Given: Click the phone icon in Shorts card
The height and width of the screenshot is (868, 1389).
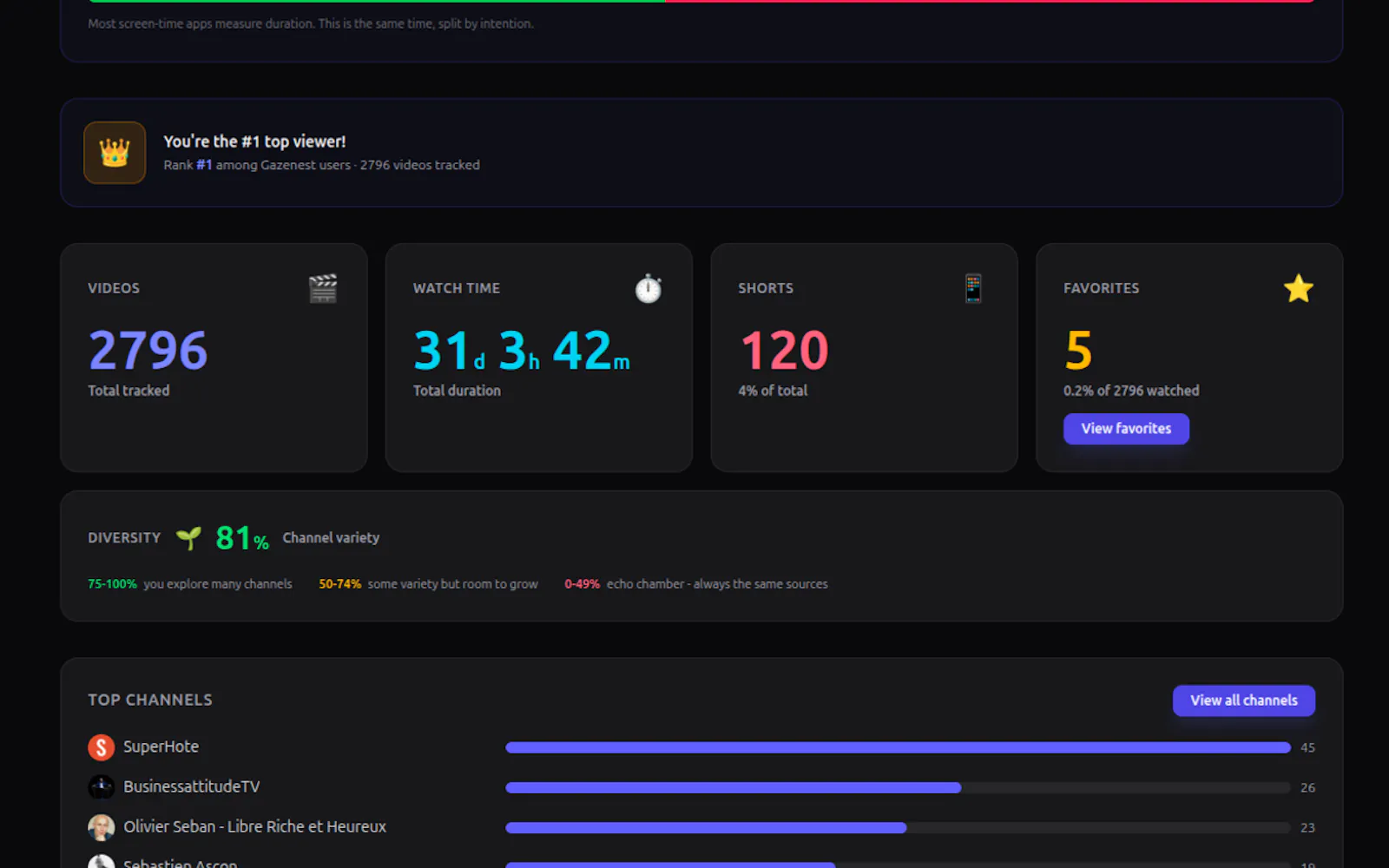Looking at the screenshot, I should tap(973, 288).
